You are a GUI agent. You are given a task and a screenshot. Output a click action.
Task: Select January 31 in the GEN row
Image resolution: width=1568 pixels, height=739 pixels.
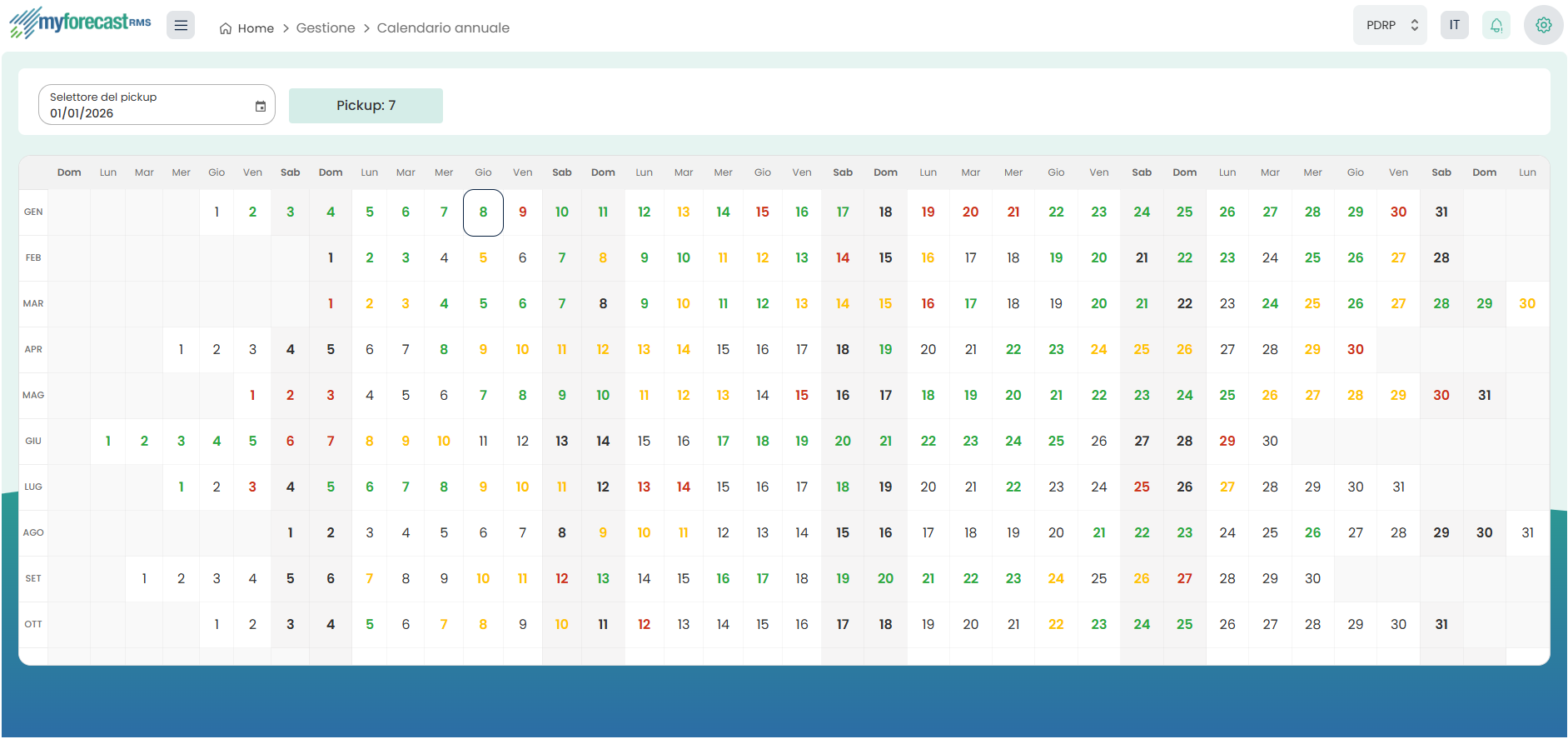click(1441, 212)
